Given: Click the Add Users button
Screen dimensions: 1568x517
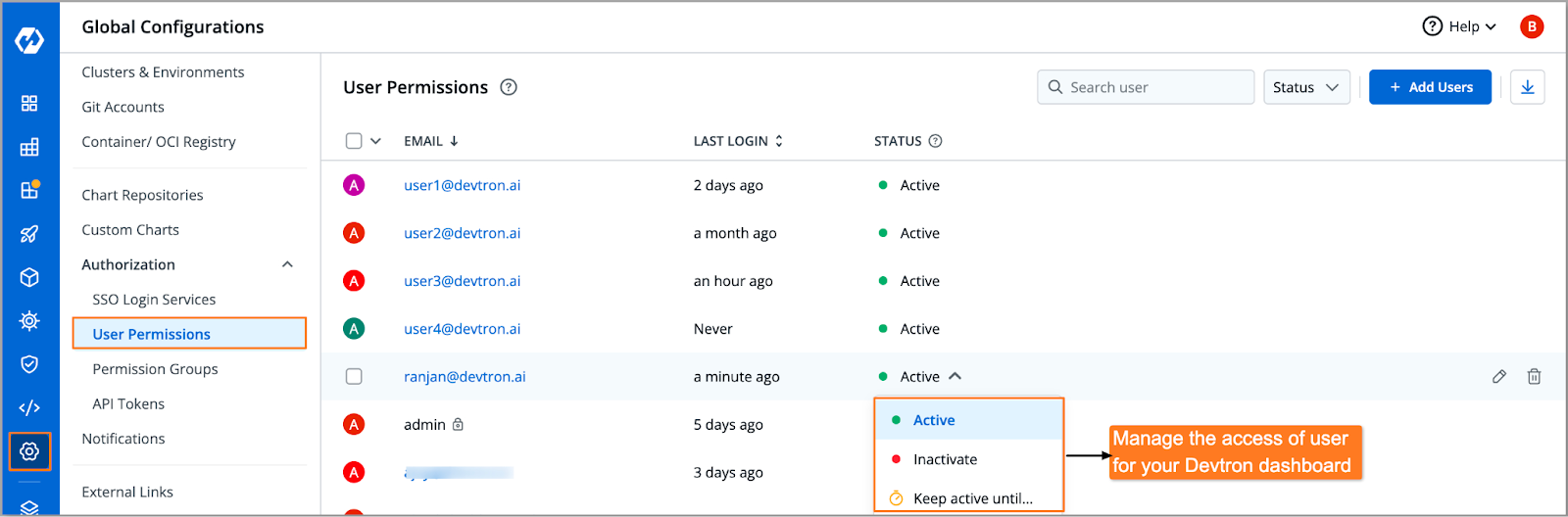Looking at the screenshot, I should (1430, 87).
